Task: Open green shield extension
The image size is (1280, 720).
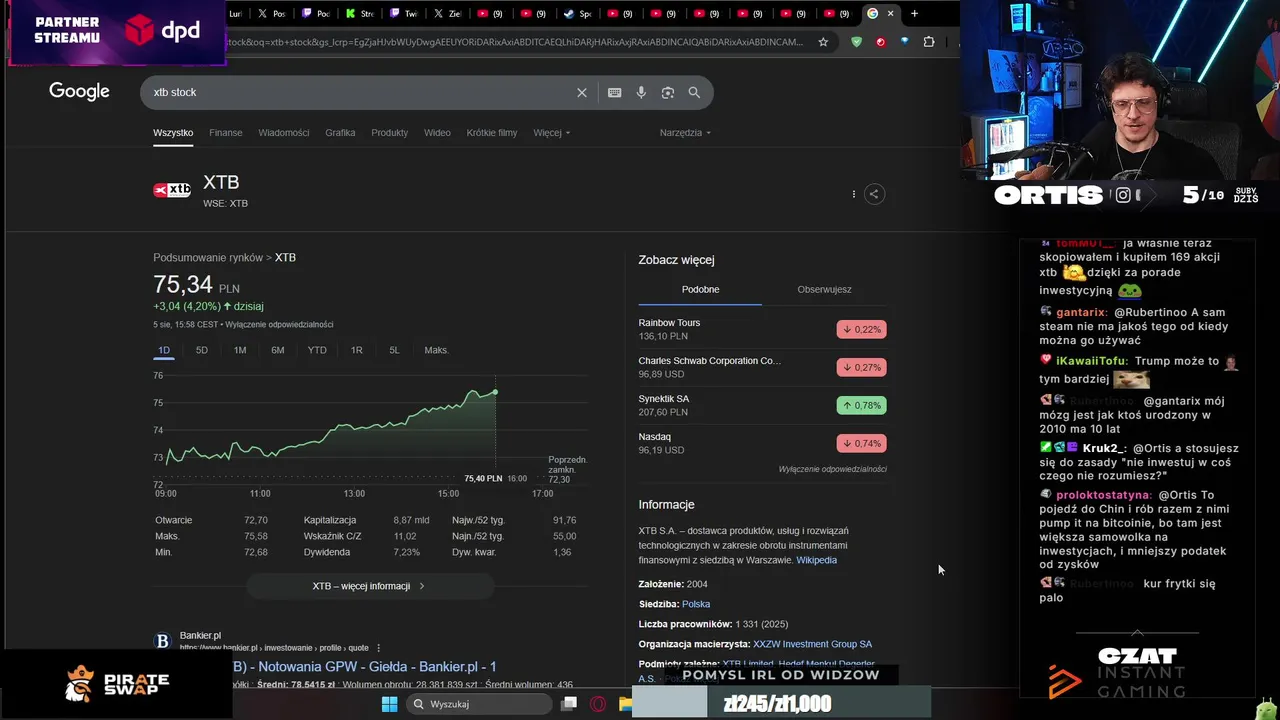Action: coord(856,42)
